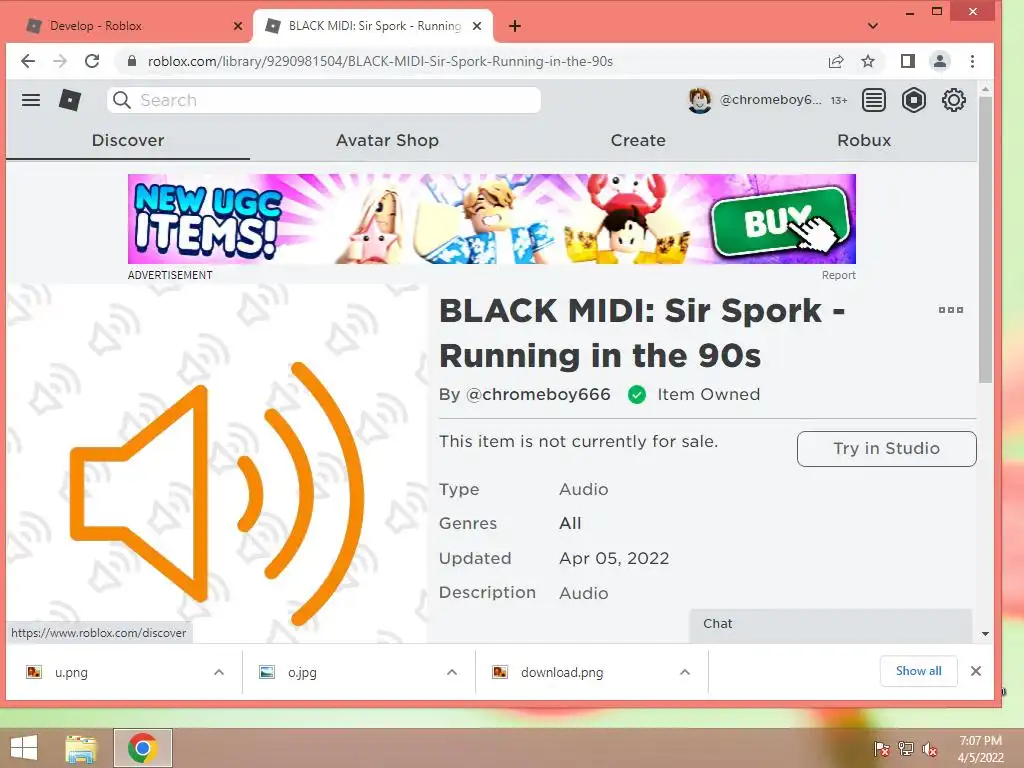Select the BLACK MIDI browser tab
Viewport: 1024px width, 768px height.
[x=373, y=25]
